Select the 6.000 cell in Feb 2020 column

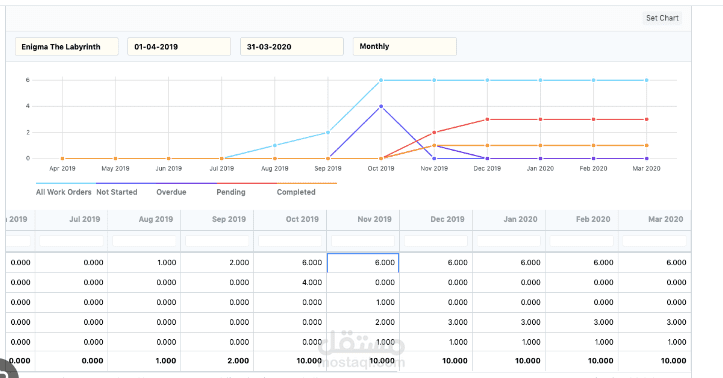pos(581,262)
